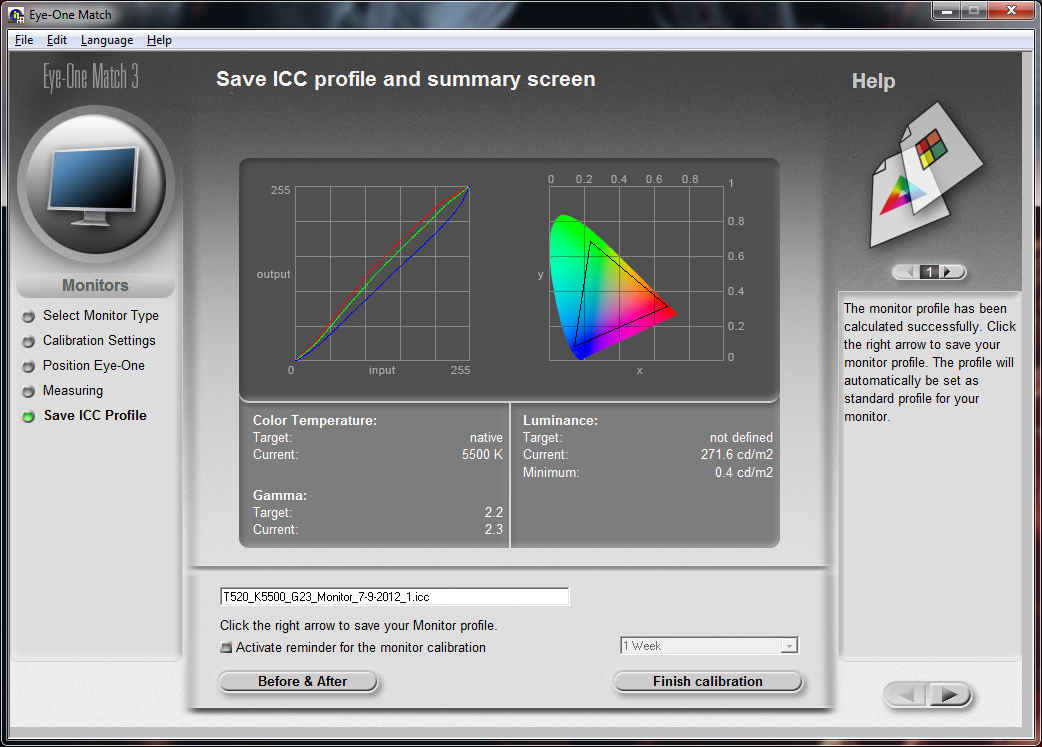This screenshot has height=747, width=1042.
Task: Click the 5500 K current temperature value
Action: (x=482, y=455)
